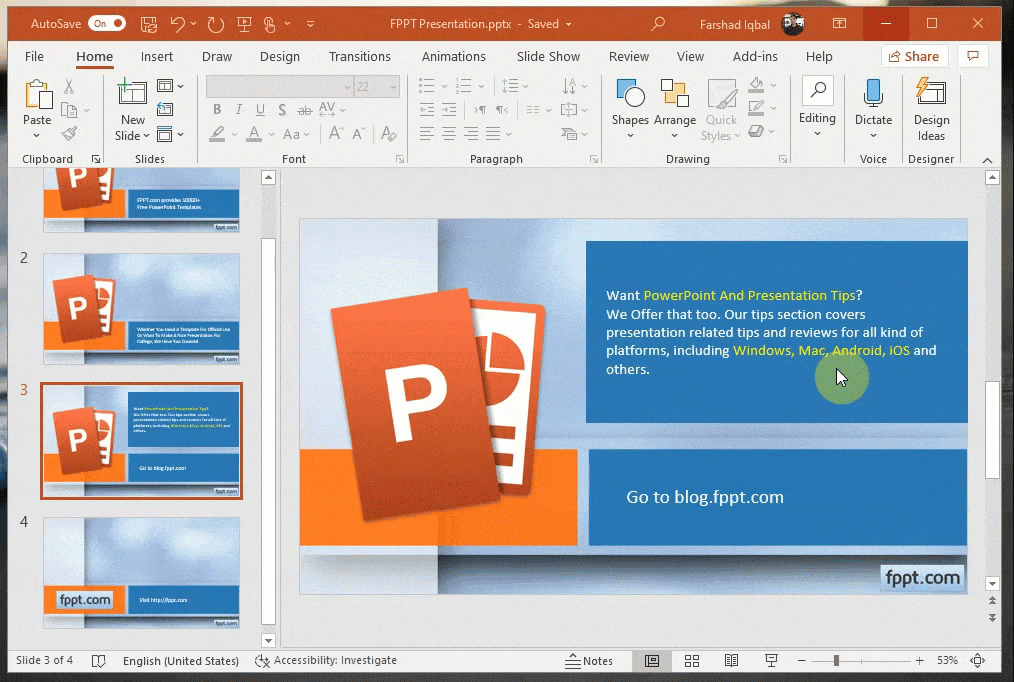Open the File menu
Viewport: 1014px width, 682px height.
[34, 57]
